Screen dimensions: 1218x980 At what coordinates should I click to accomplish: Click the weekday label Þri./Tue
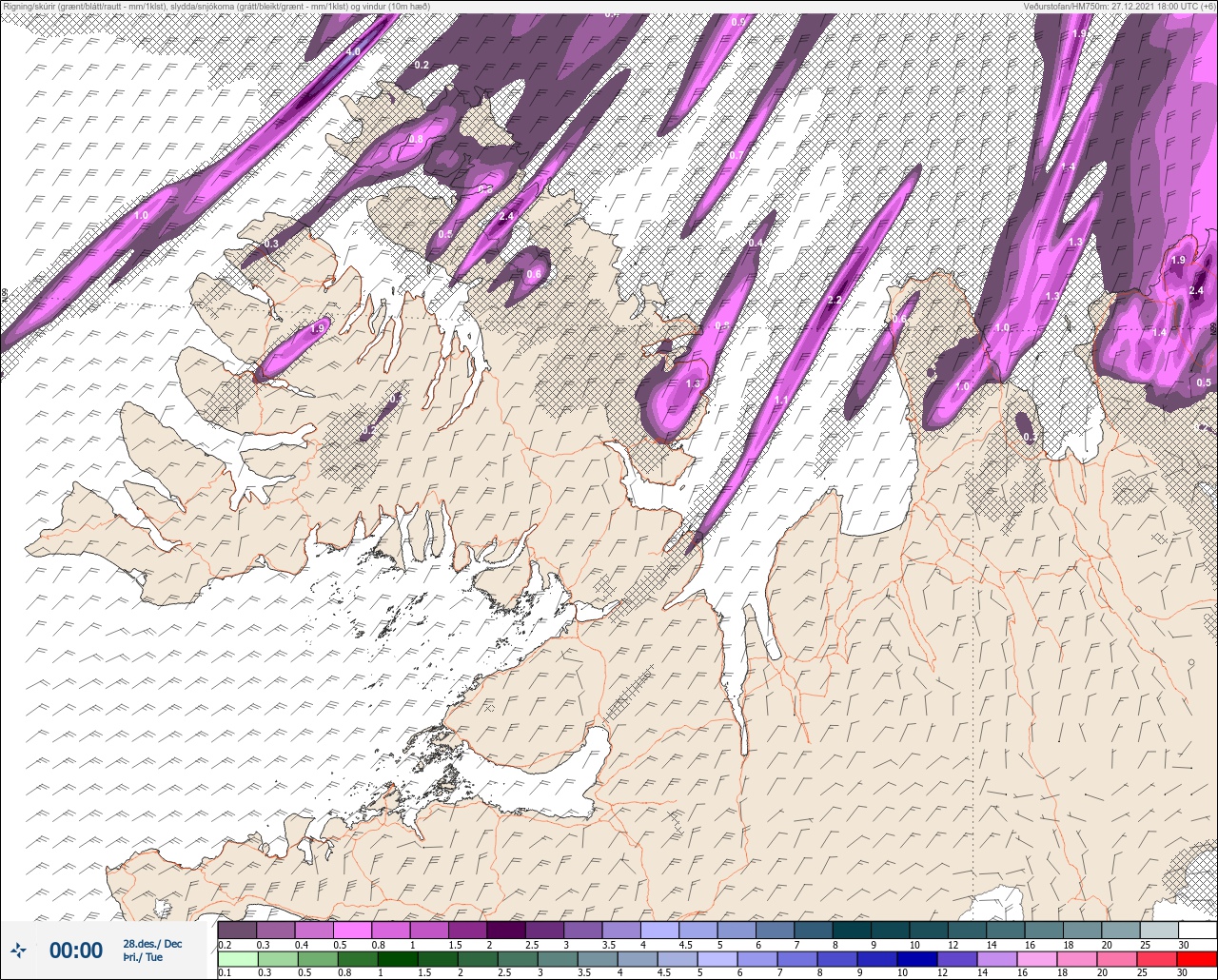(143, 957)
